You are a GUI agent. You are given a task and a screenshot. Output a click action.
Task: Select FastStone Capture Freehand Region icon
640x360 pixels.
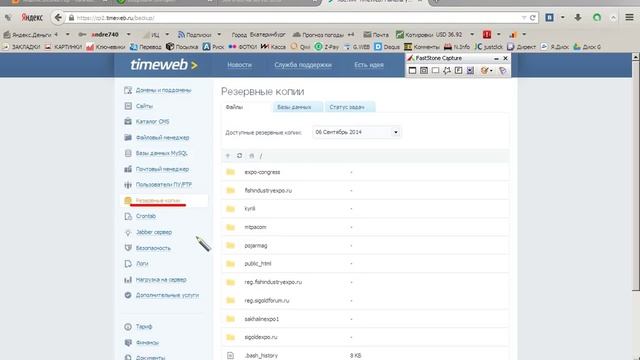pos(447,71)
